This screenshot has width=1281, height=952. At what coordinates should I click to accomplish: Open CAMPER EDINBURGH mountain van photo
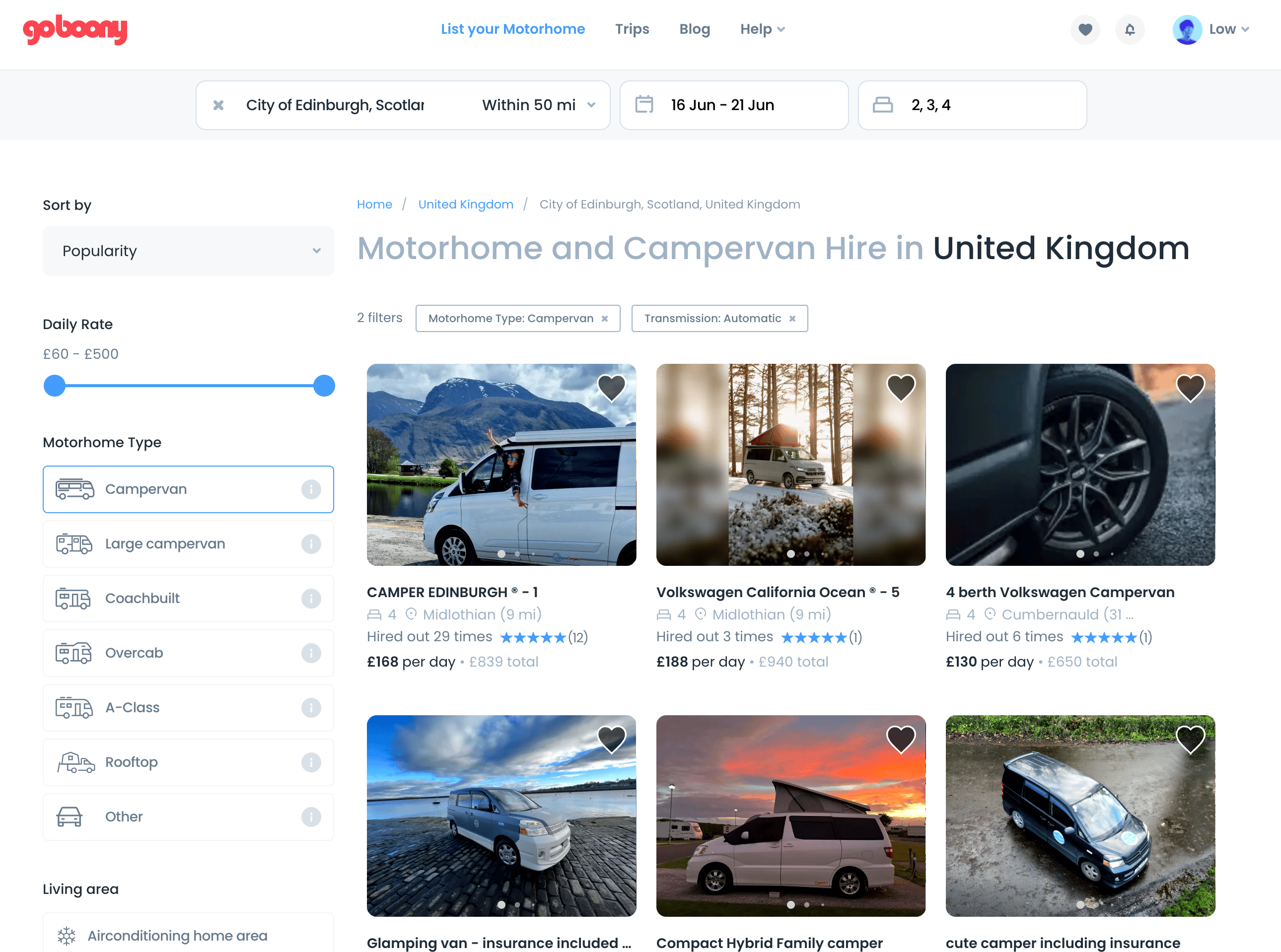501,465
